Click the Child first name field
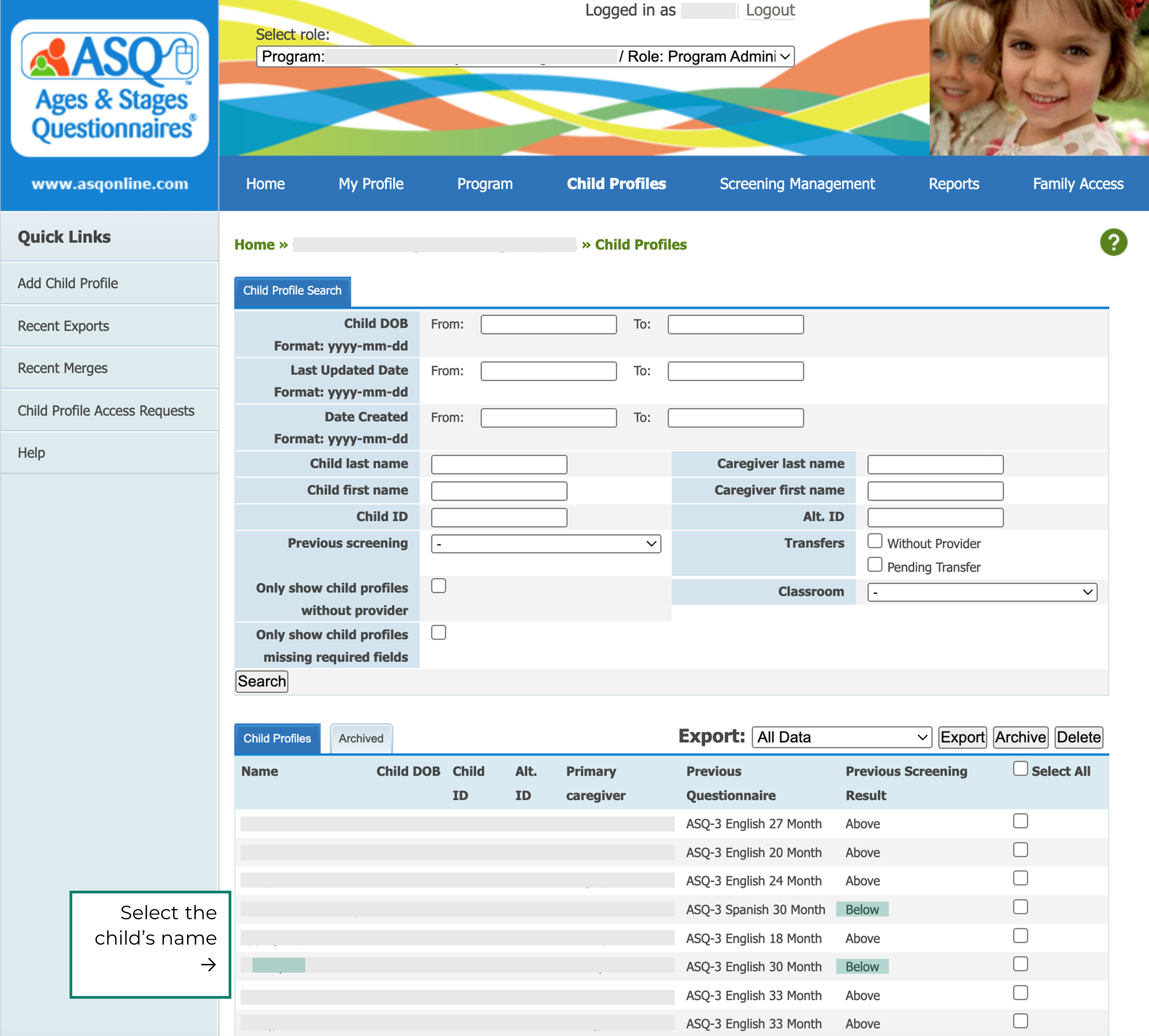This screenshot has height=1036, width=1149. click(x=499, y=491)
